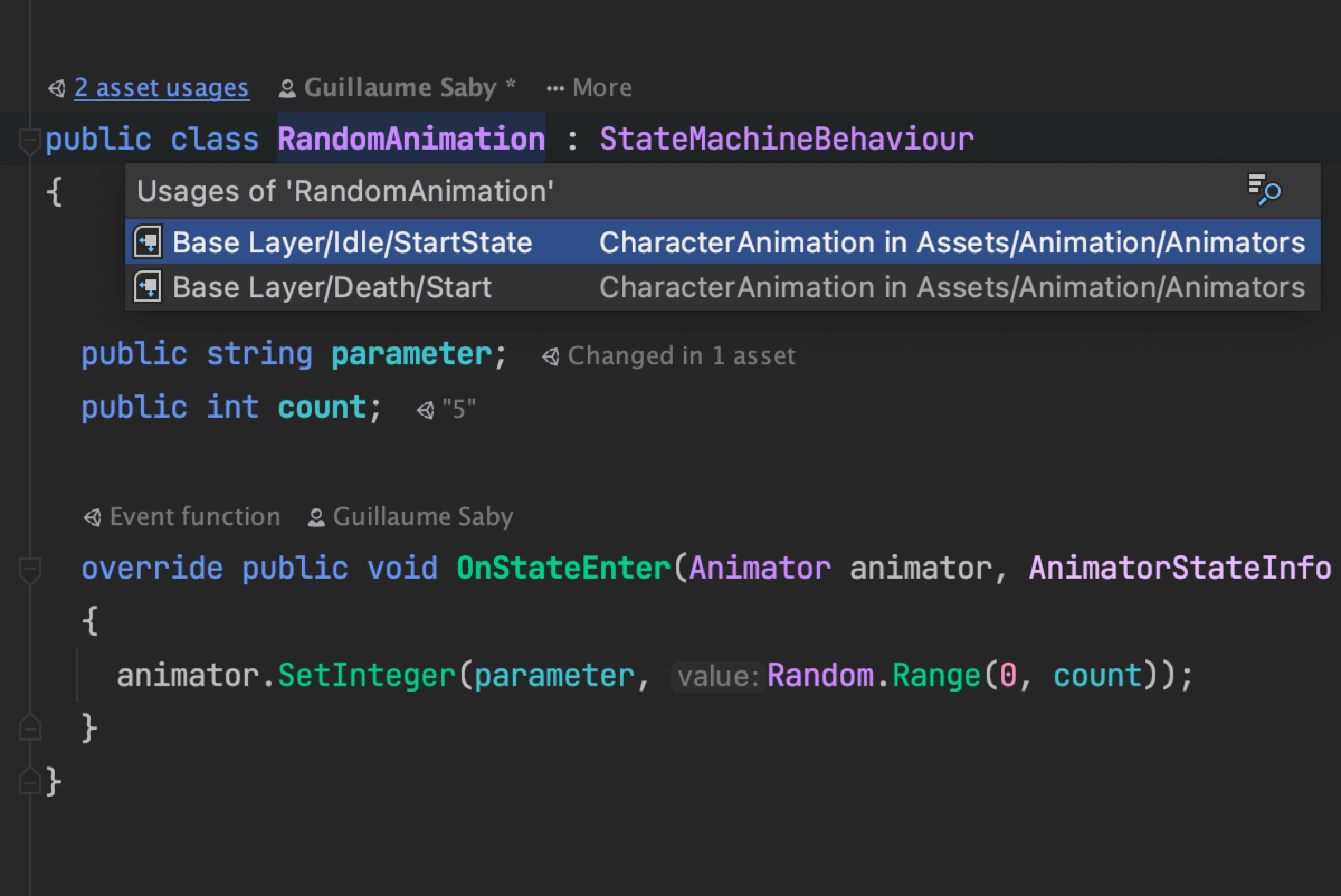1341x896 pixels.
Task: Click animator state icon on Death/Start row
Action: pyautogui.click(x=148, y=287)
